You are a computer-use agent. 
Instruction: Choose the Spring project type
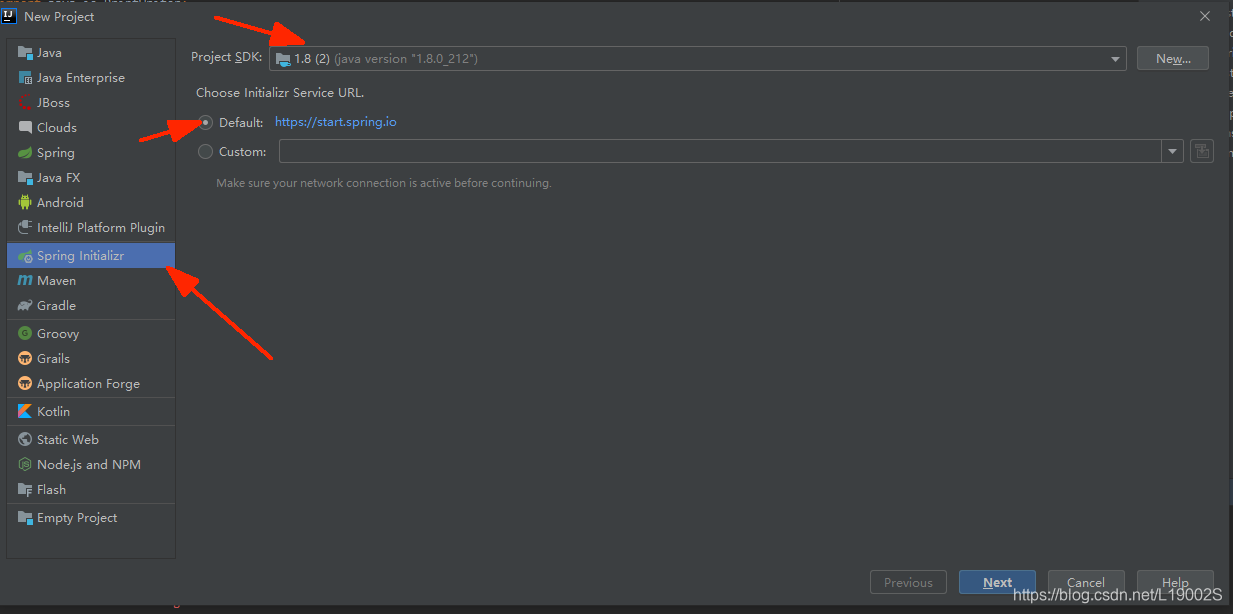[x=91, y=153]
